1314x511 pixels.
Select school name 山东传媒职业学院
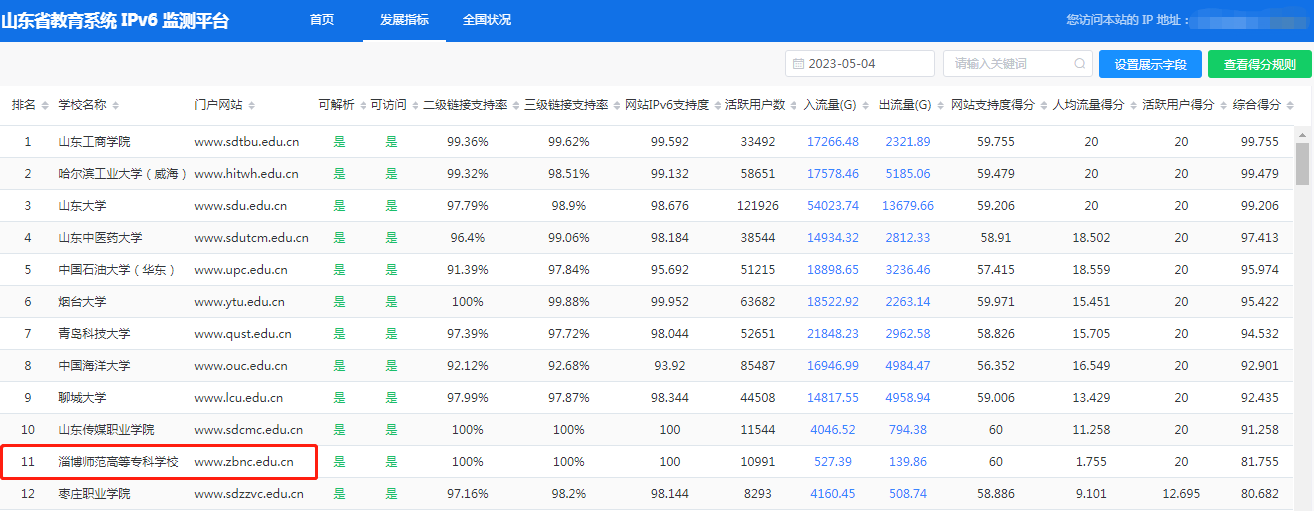106,430
